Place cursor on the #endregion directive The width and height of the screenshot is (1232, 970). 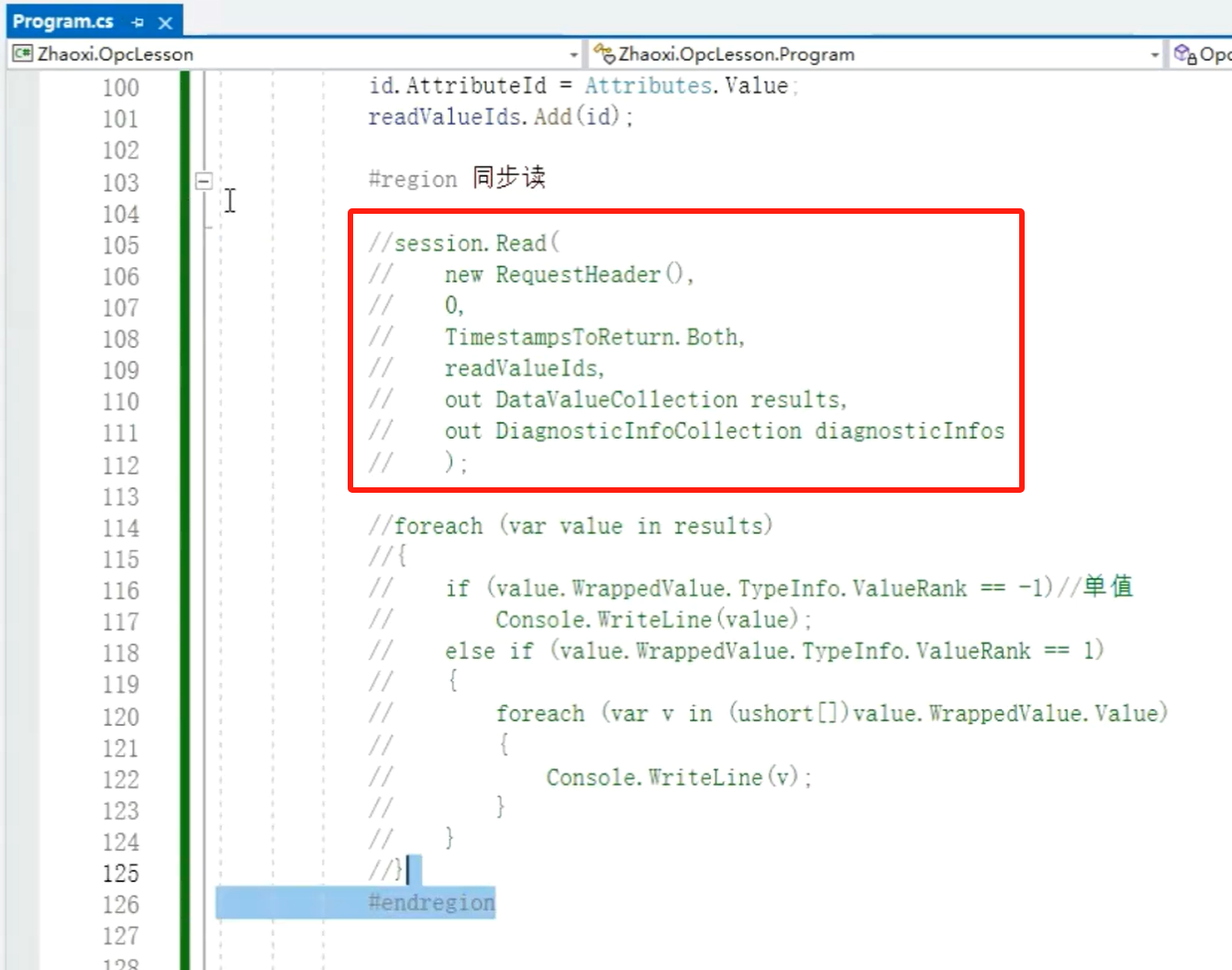click(x=431, y=903)
